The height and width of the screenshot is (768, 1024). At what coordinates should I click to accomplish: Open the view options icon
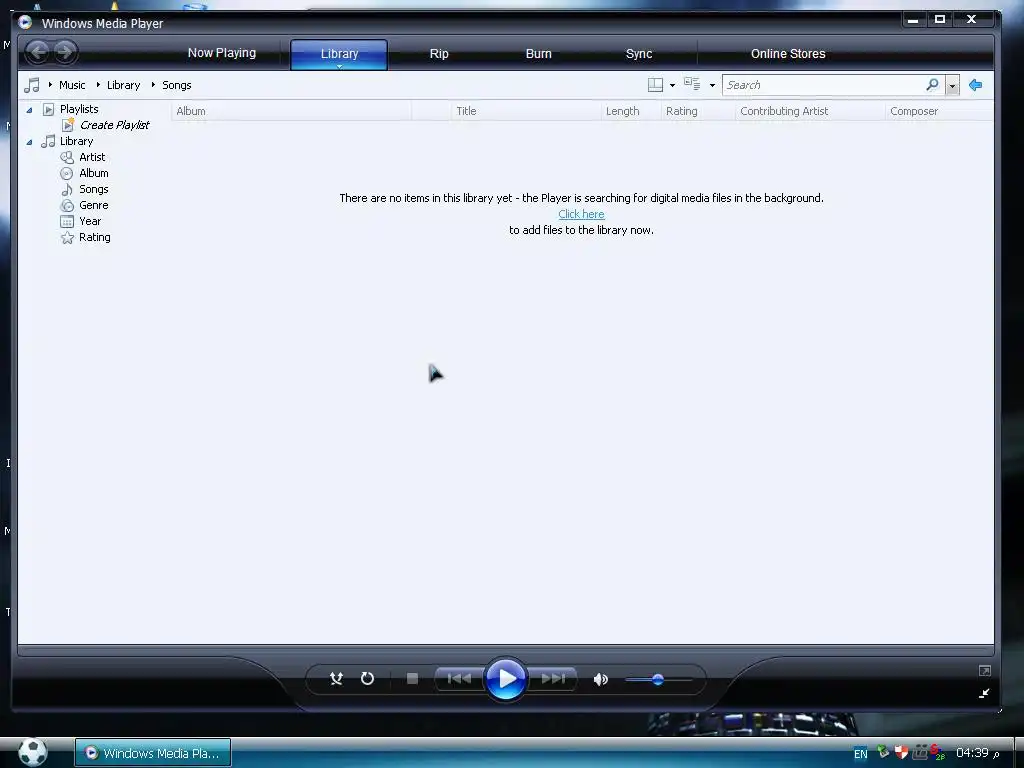[692, 84]
